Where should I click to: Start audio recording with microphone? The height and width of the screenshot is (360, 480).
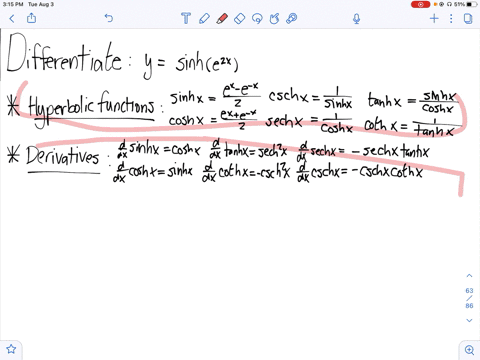tap(356, 18)
